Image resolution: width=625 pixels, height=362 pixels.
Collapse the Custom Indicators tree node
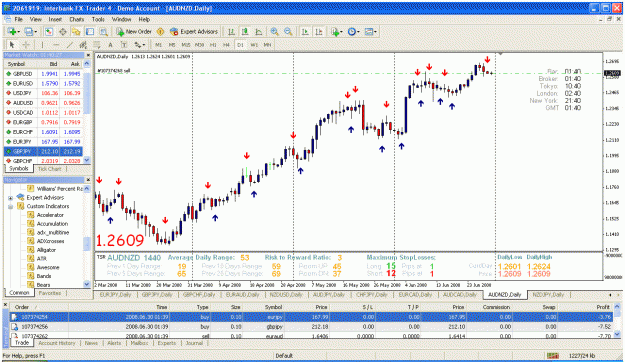10,207
